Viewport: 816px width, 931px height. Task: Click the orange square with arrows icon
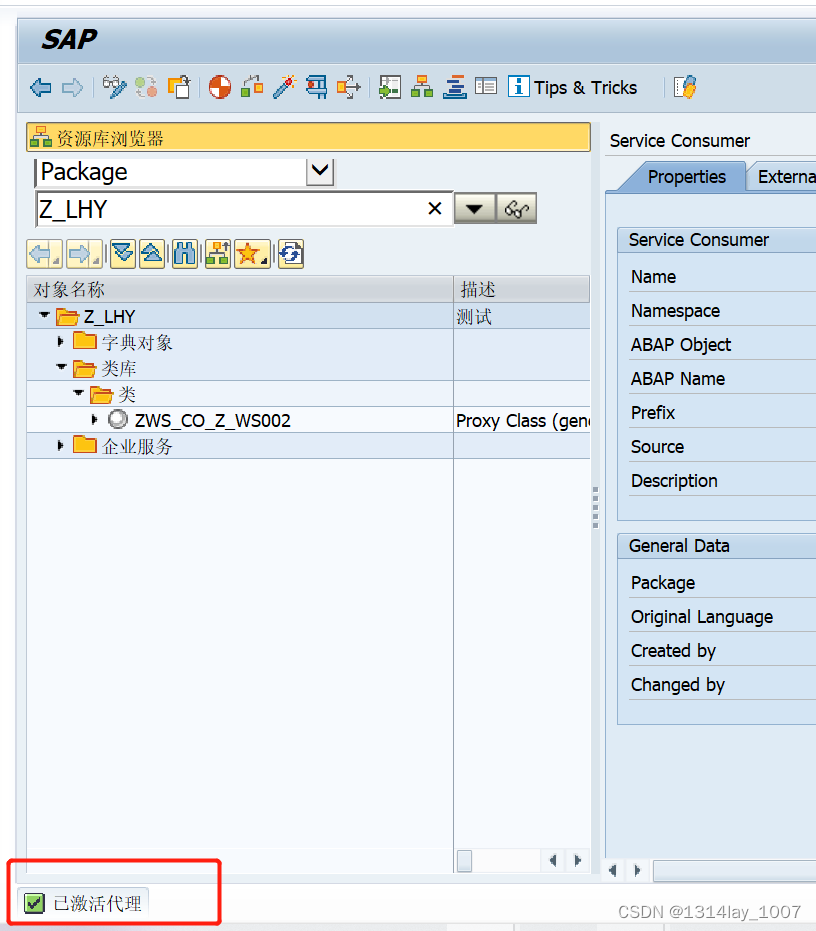(349, 87)
